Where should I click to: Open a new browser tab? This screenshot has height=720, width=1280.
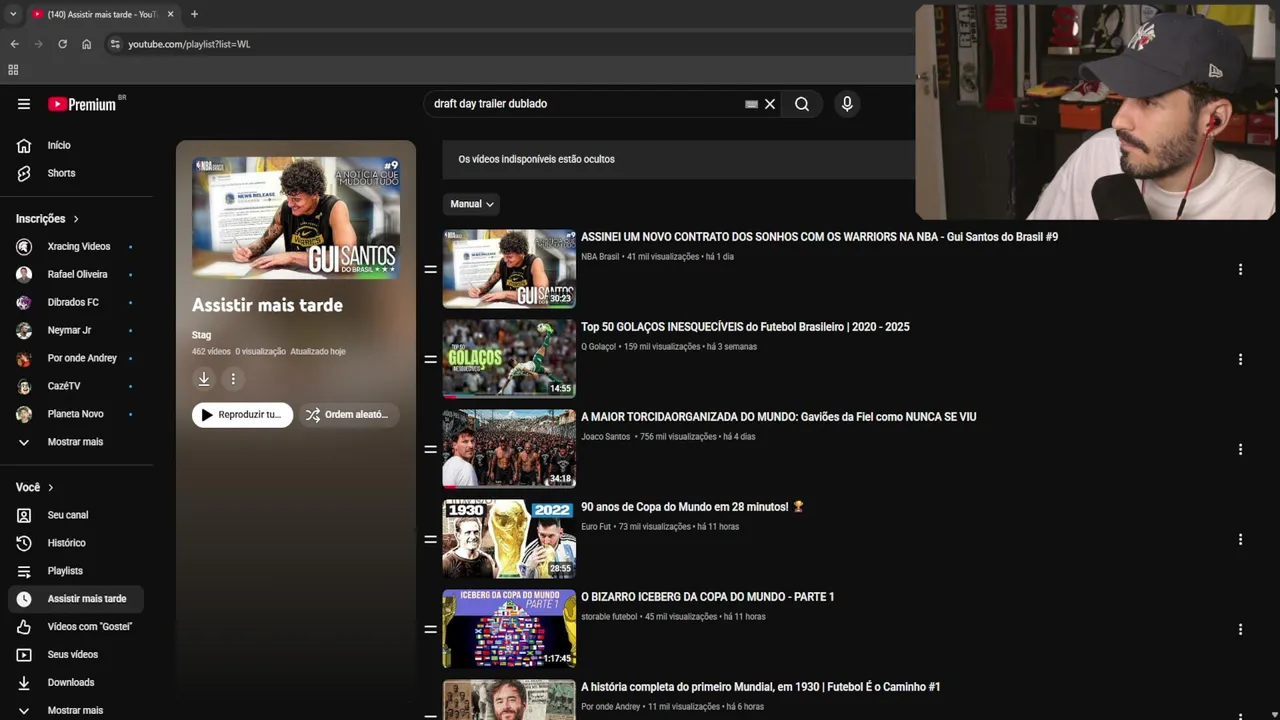click(194, 14)
